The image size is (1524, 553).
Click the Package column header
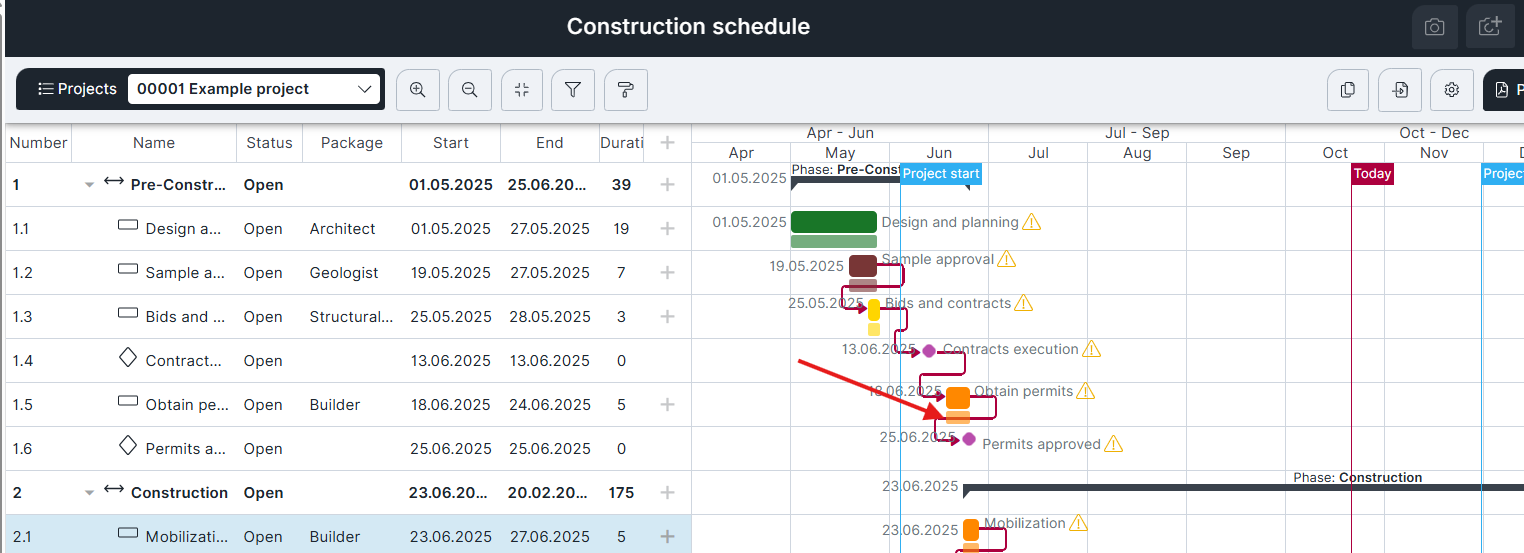351,143
